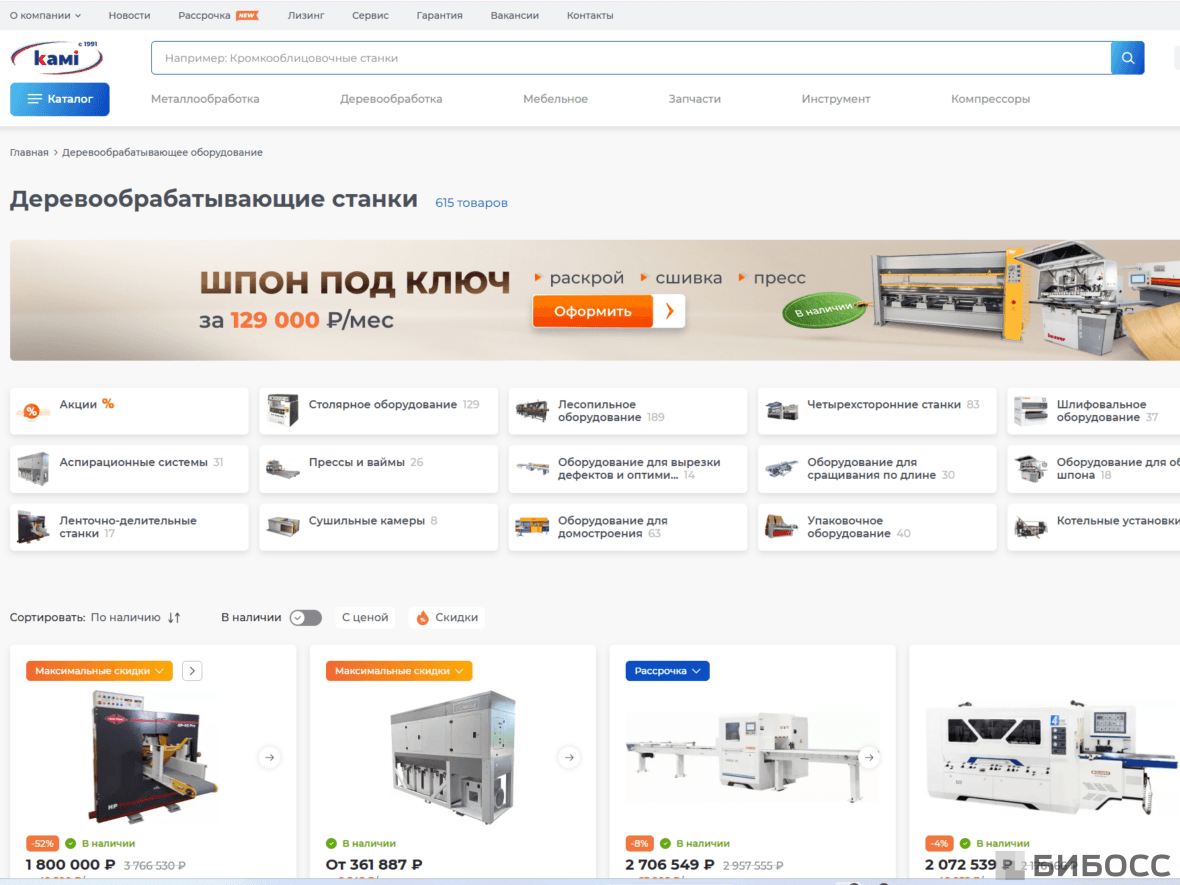The width and height of the screenshot is (1180, 885).
Task: Open the Гарантия link
Action: pyautogui.click(x=439, y=16)
